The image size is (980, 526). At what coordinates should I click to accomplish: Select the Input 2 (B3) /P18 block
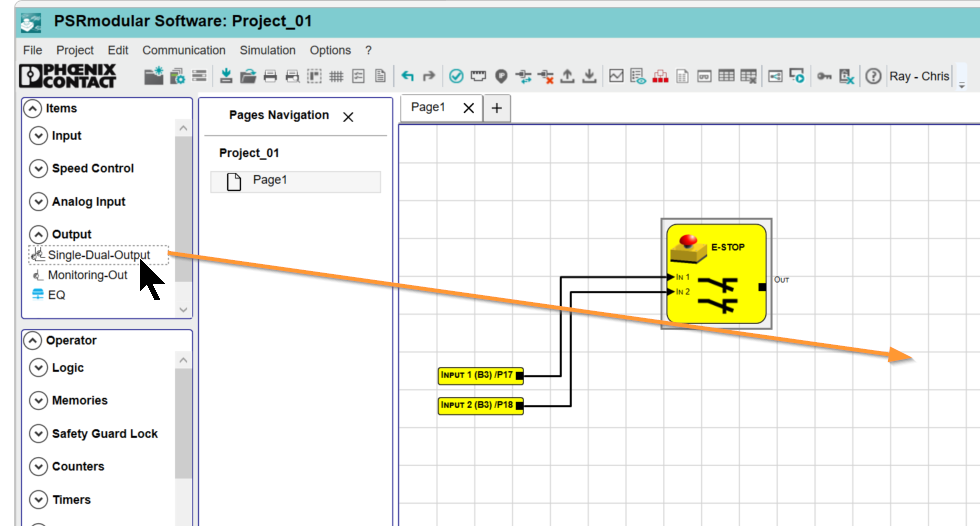point(480,405)
